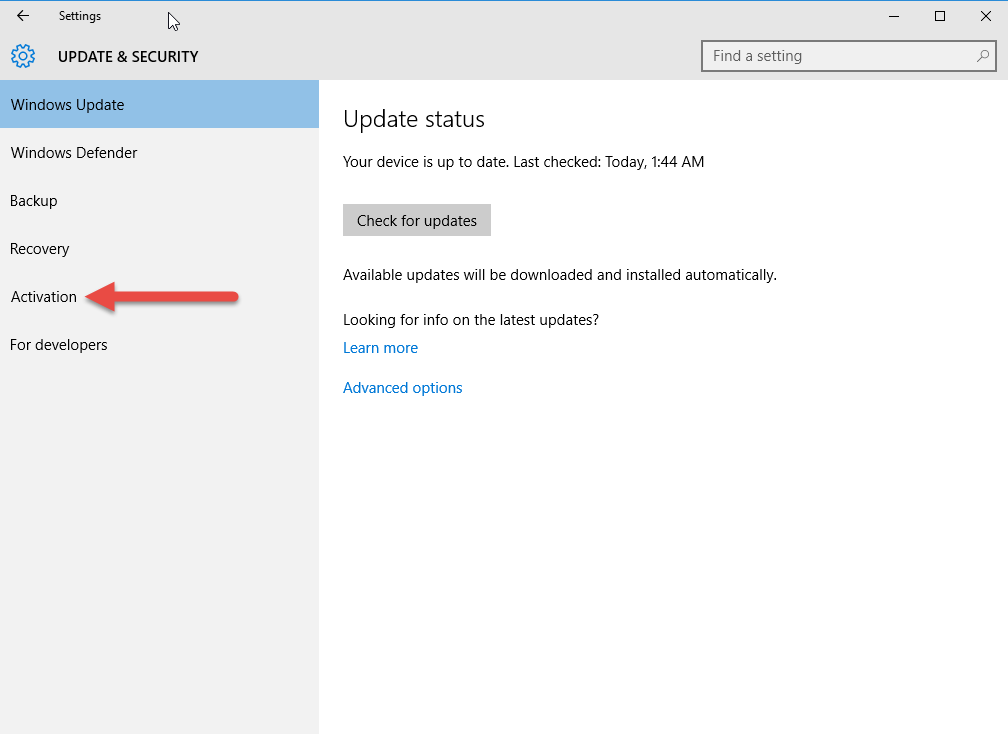Open the Learn more link
The image size is (1008, 734).
pyautogui.click(x=381, y=348)
